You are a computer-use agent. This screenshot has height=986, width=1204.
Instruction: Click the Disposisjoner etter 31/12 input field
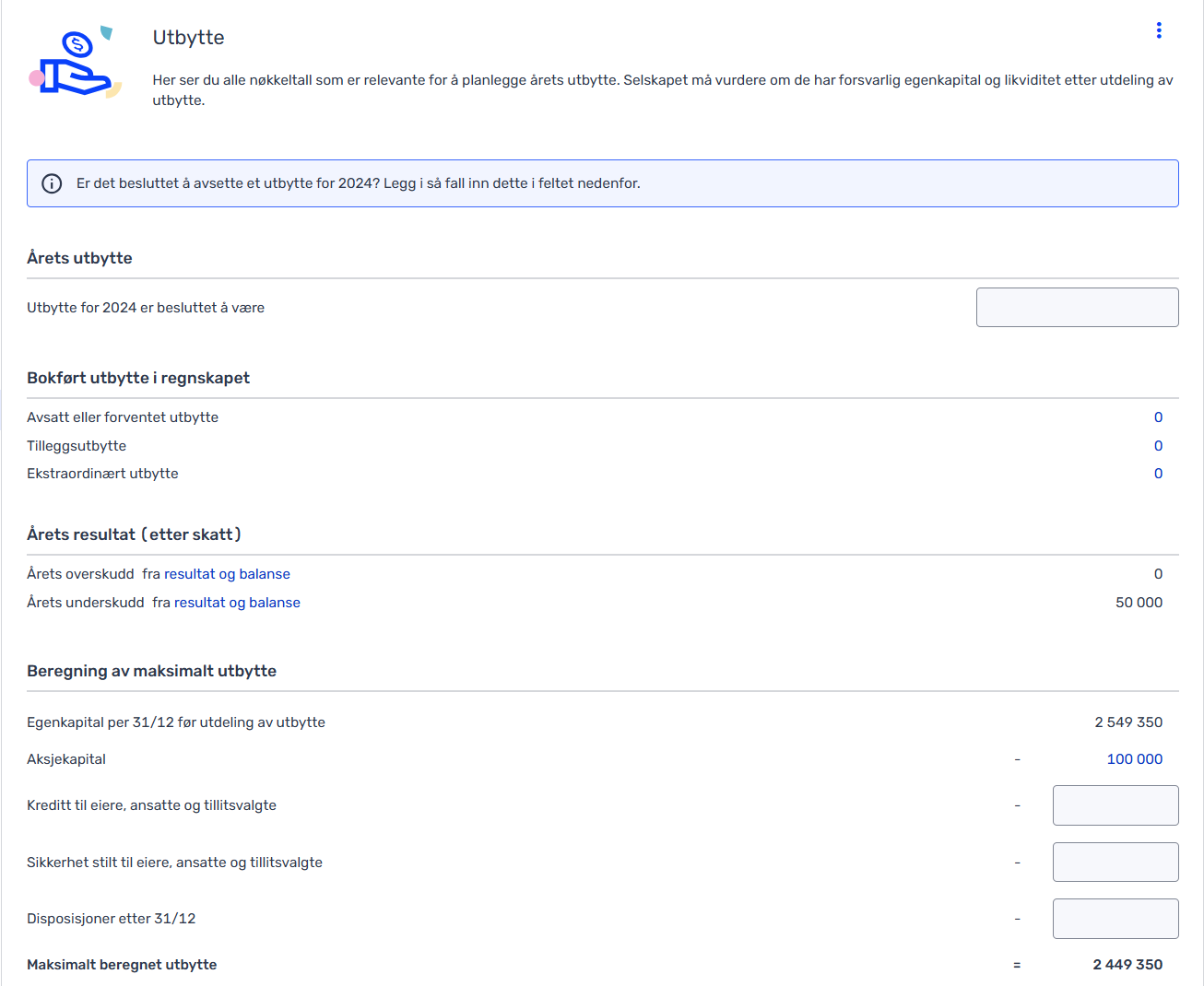pos(1115,919)
